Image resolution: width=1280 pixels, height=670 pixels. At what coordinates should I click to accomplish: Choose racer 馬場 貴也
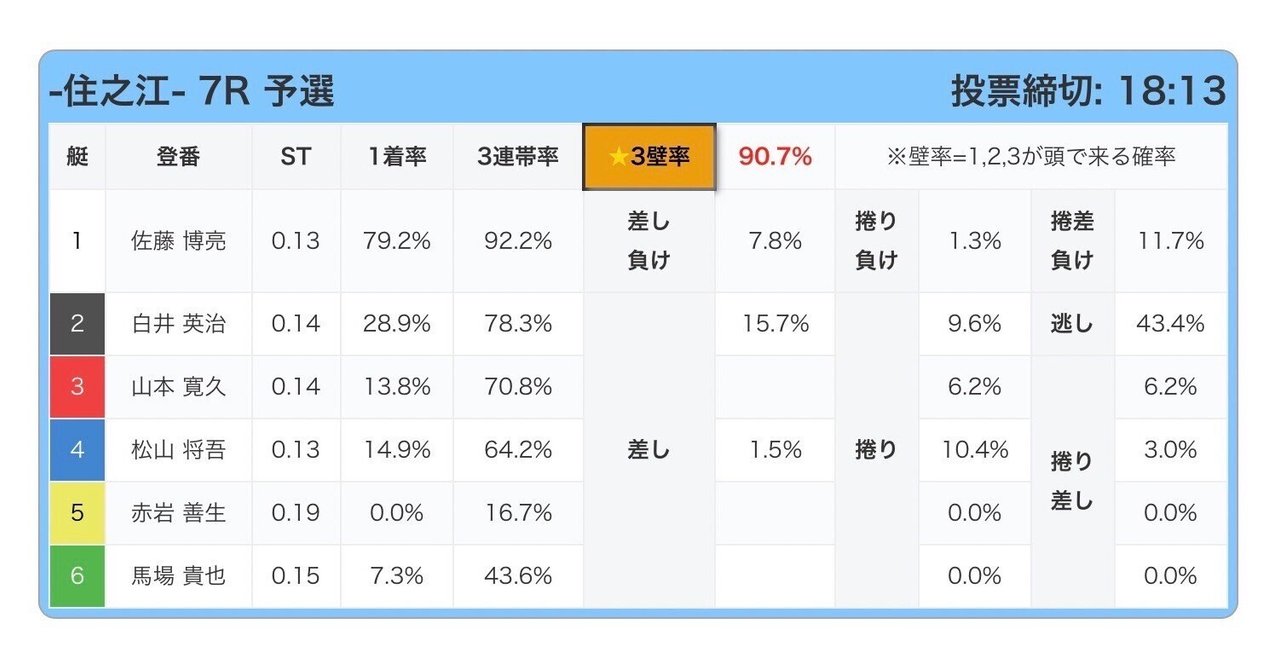(178, 576)
